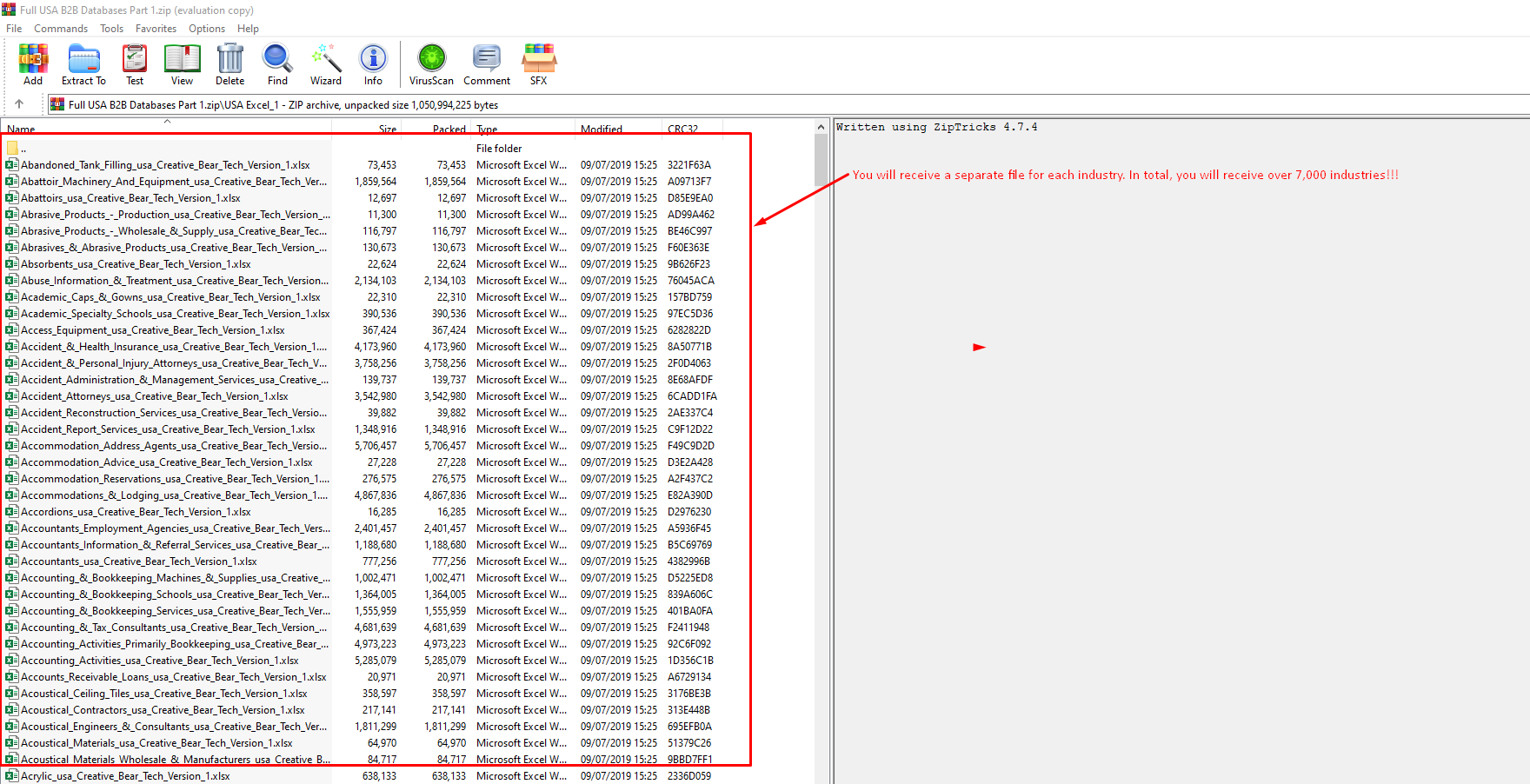Viewport: 1530px width, 784px height.
Task: Open the Help menu
Action: click(x=248, y=29)
